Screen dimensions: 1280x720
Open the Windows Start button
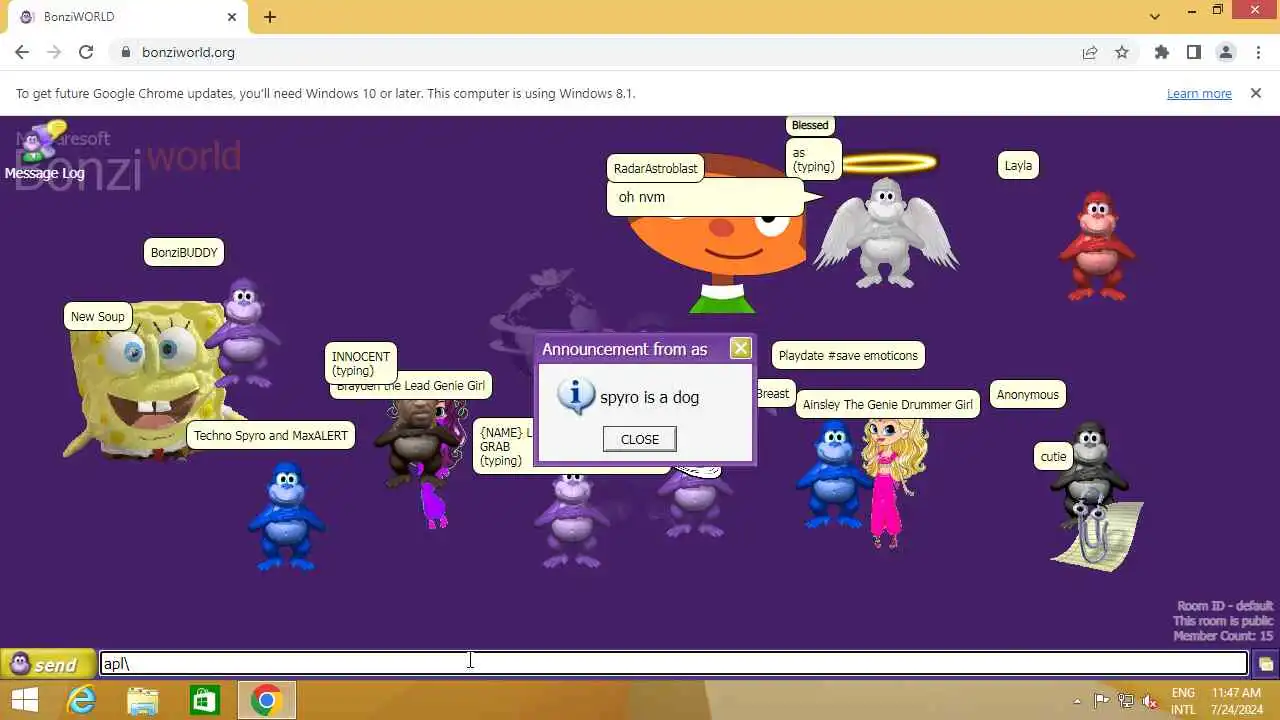pyautogui.click(x=24, y=701)
